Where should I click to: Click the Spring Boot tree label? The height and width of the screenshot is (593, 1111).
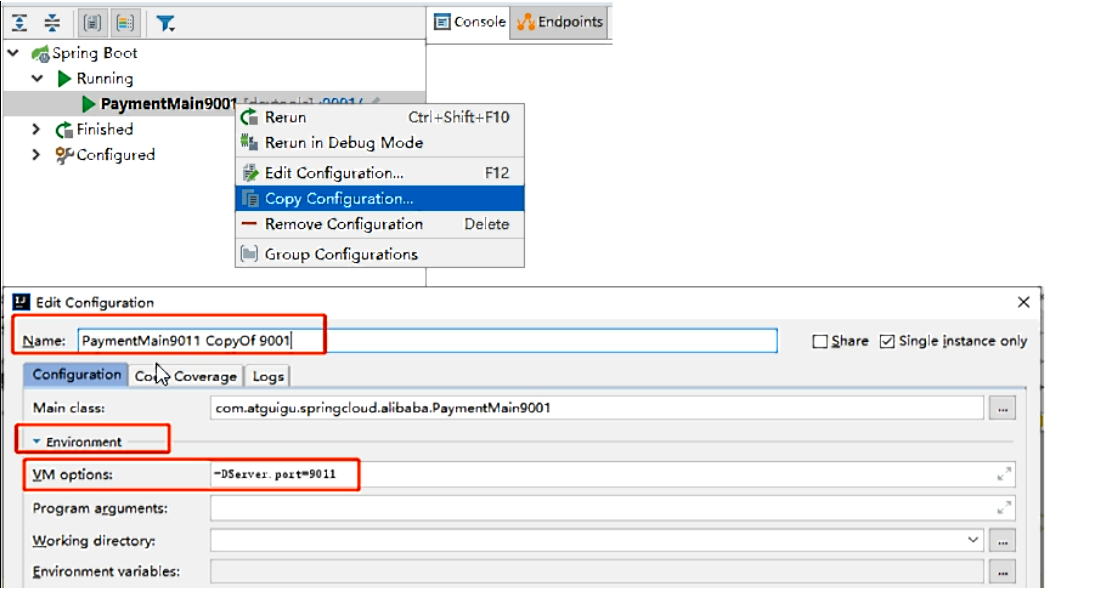coord(95,53)
